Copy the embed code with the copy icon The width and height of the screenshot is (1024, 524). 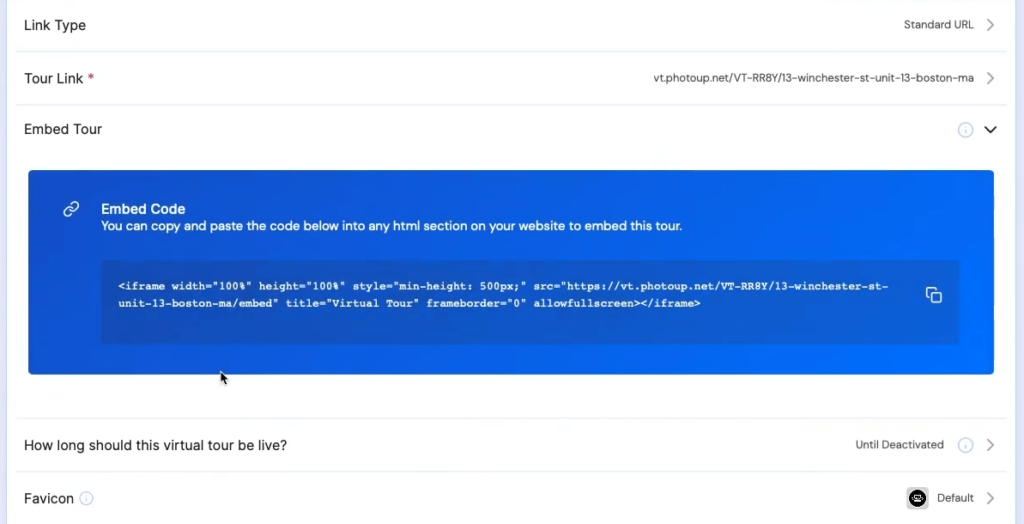pos(933,295)
